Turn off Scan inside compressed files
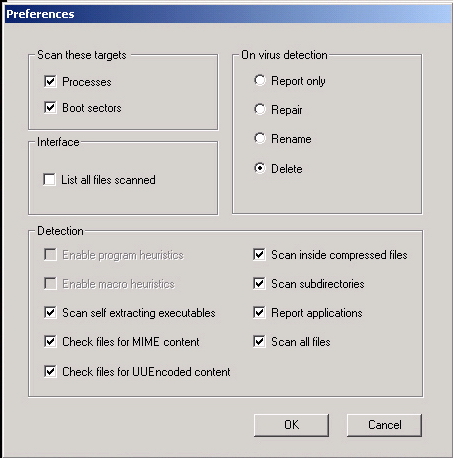 pyautogui.click(x=259, y=255)
